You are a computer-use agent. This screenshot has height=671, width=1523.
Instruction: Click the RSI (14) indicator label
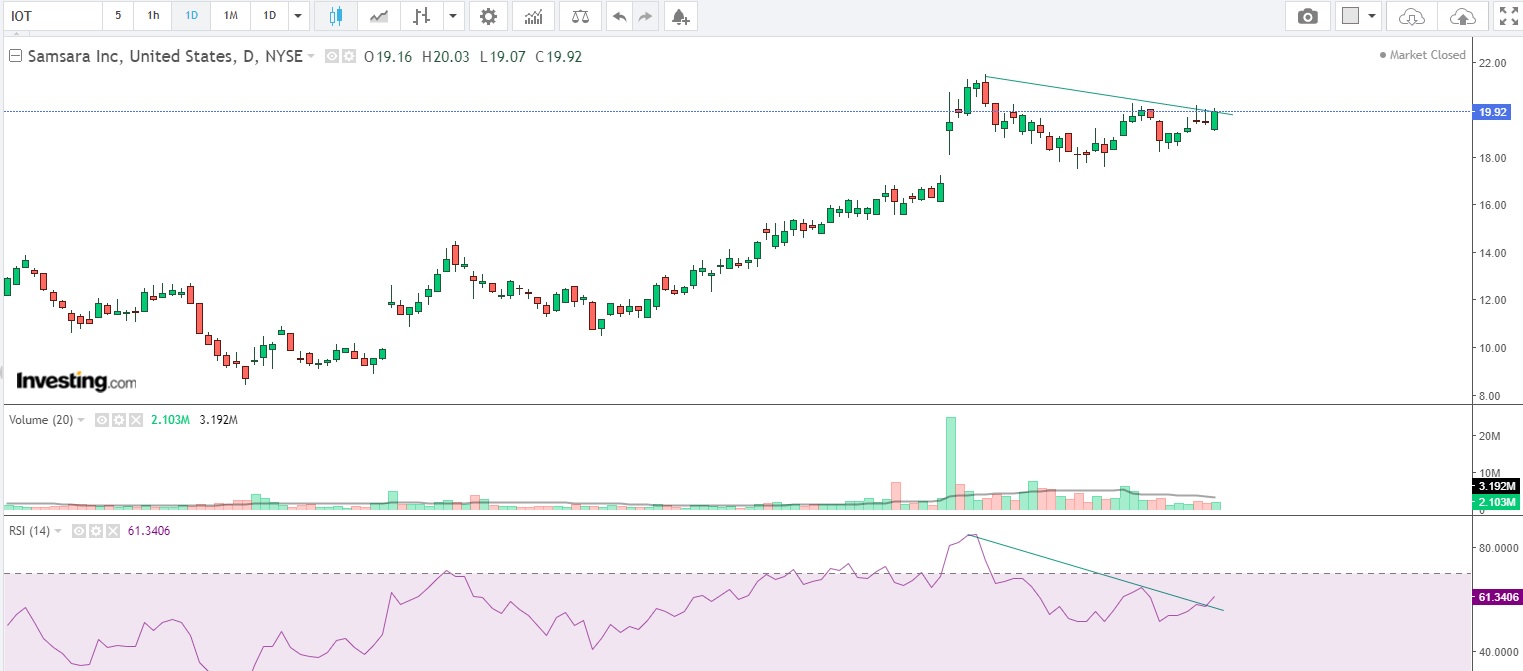(29, 531)
